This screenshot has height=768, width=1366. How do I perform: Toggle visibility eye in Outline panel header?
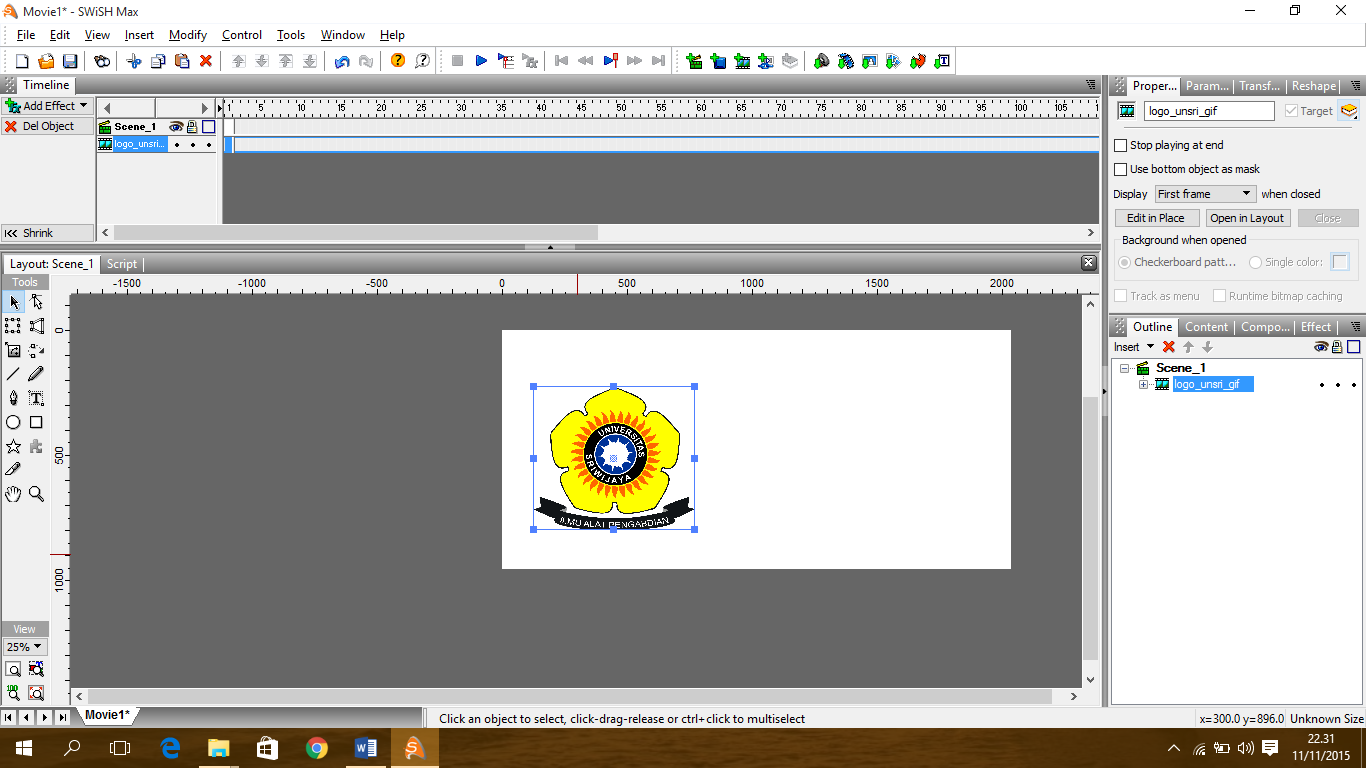(1321, 347)
